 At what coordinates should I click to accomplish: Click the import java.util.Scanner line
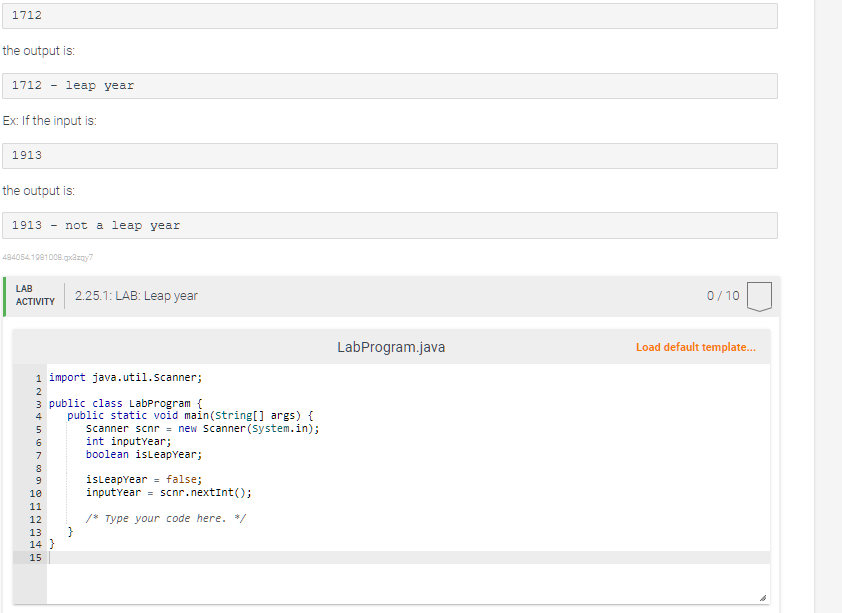pos(127,377)
